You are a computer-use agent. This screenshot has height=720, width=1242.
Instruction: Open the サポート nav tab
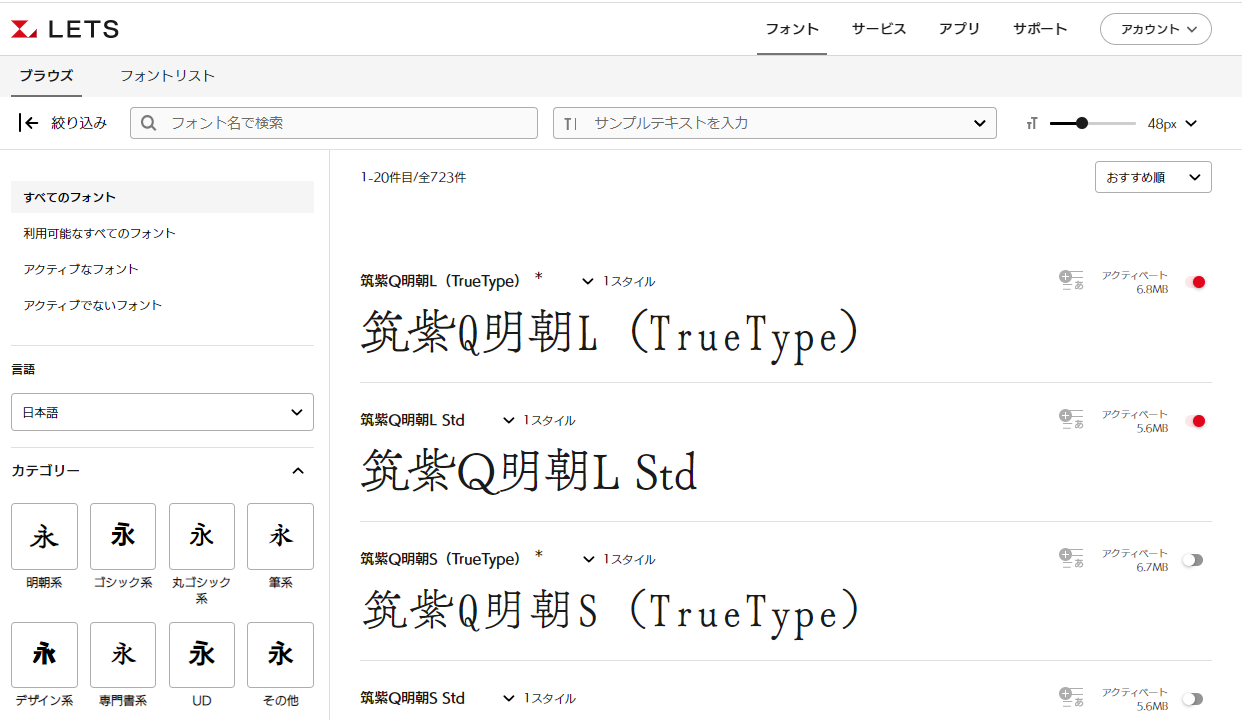click(x=1040, y=29)
